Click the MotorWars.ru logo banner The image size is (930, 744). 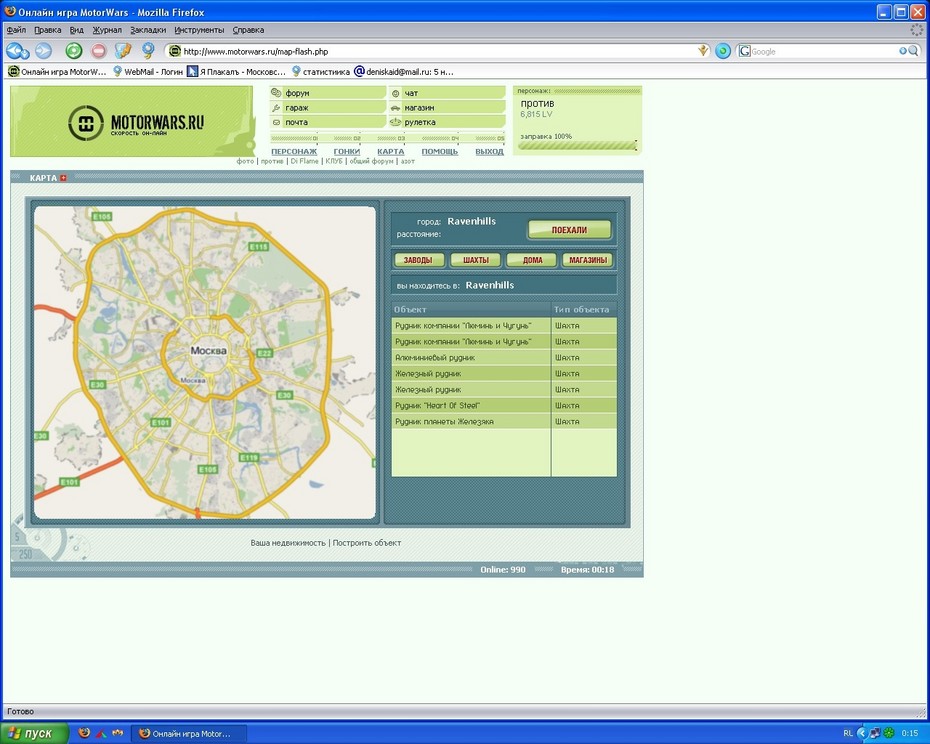coord(132,121)
